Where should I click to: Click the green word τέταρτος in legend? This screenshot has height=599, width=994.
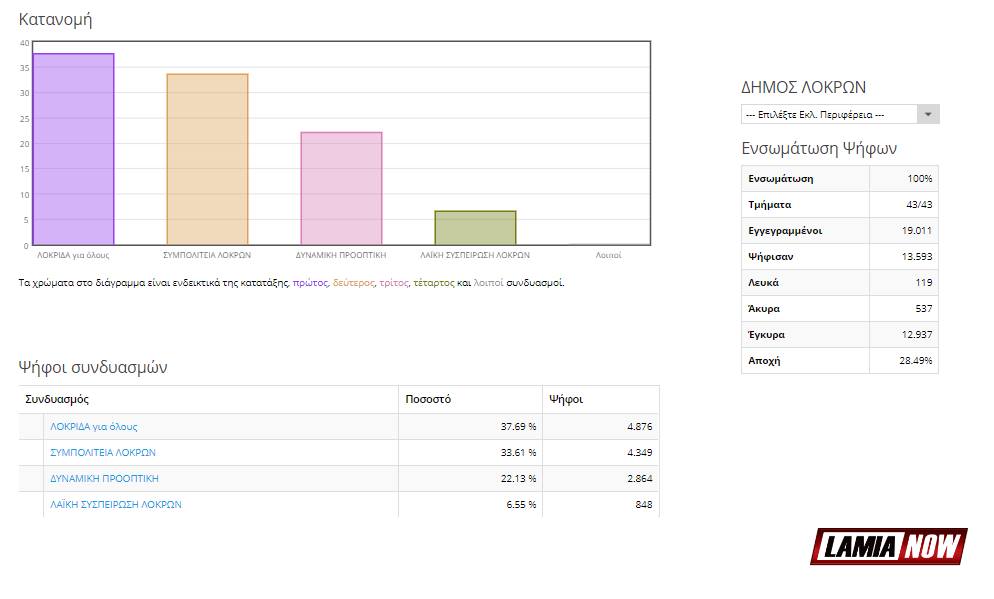[434, 283]
